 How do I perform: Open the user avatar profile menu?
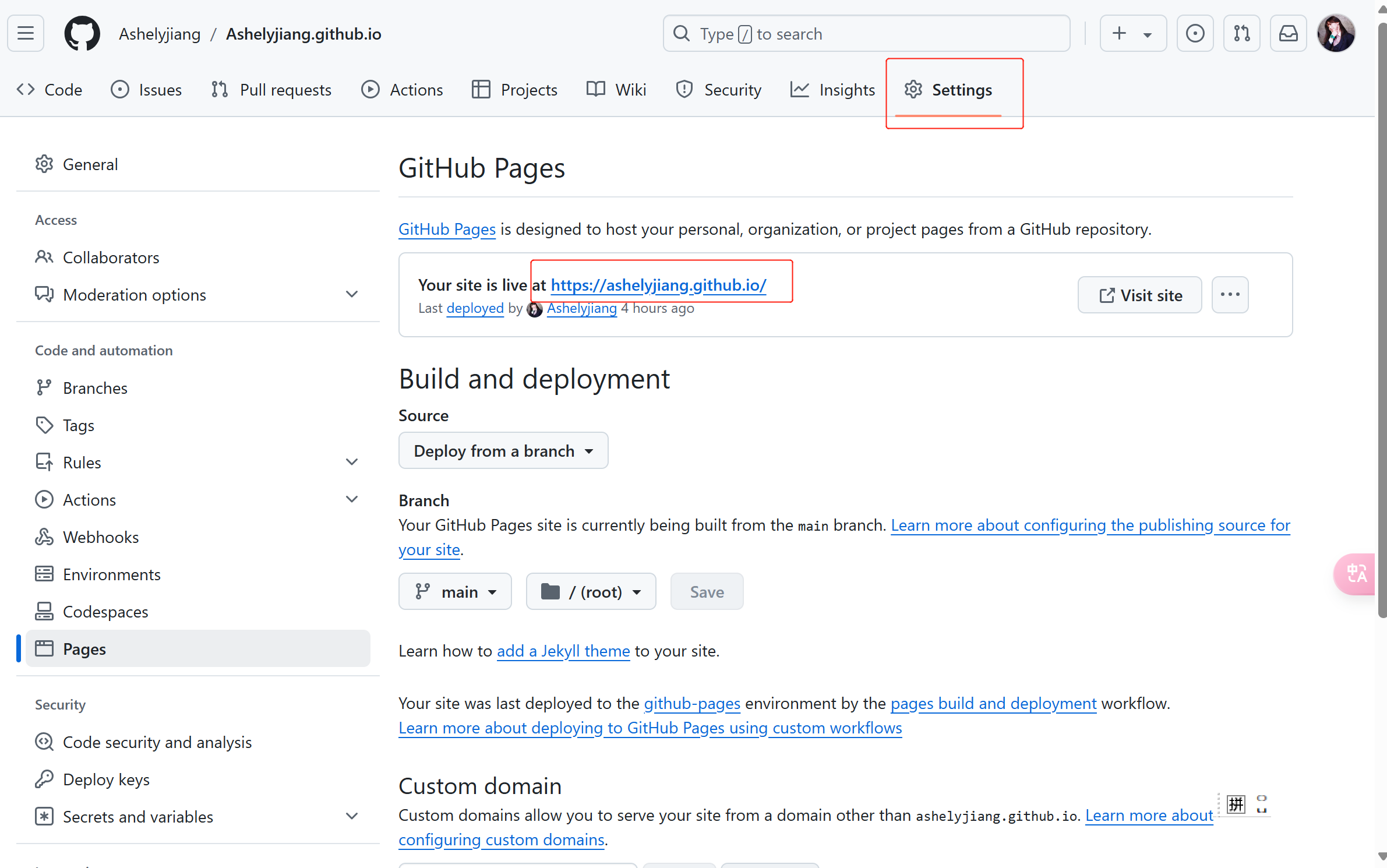pyautogui.click(x=1336, y=33)
